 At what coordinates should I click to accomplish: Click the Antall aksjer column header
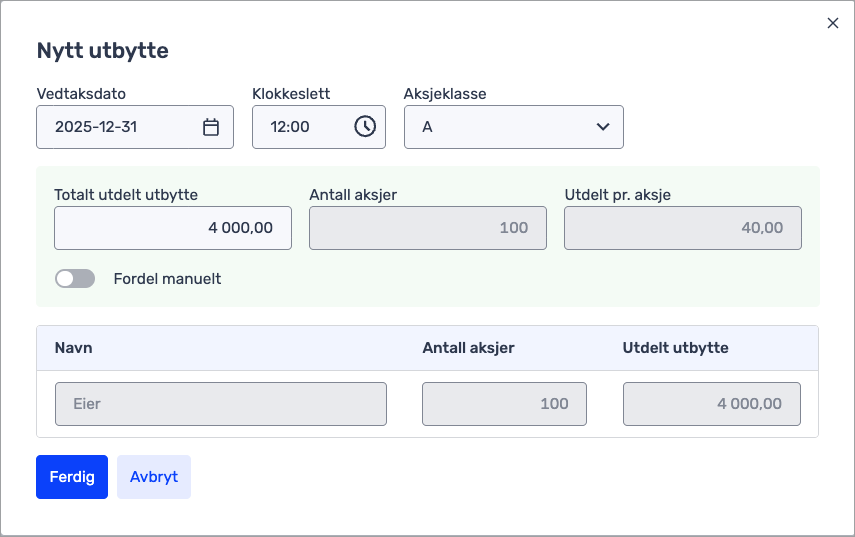coord(468,348)
